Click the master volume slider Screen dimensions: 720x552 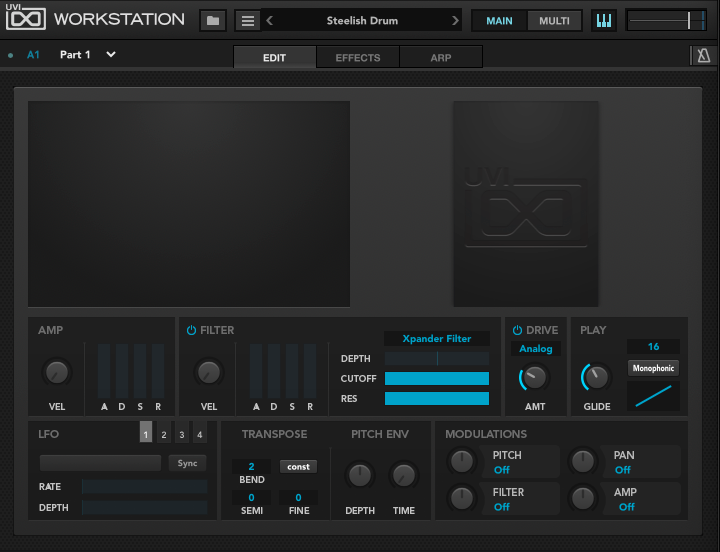pyautogui.click(x=666, y=21)
